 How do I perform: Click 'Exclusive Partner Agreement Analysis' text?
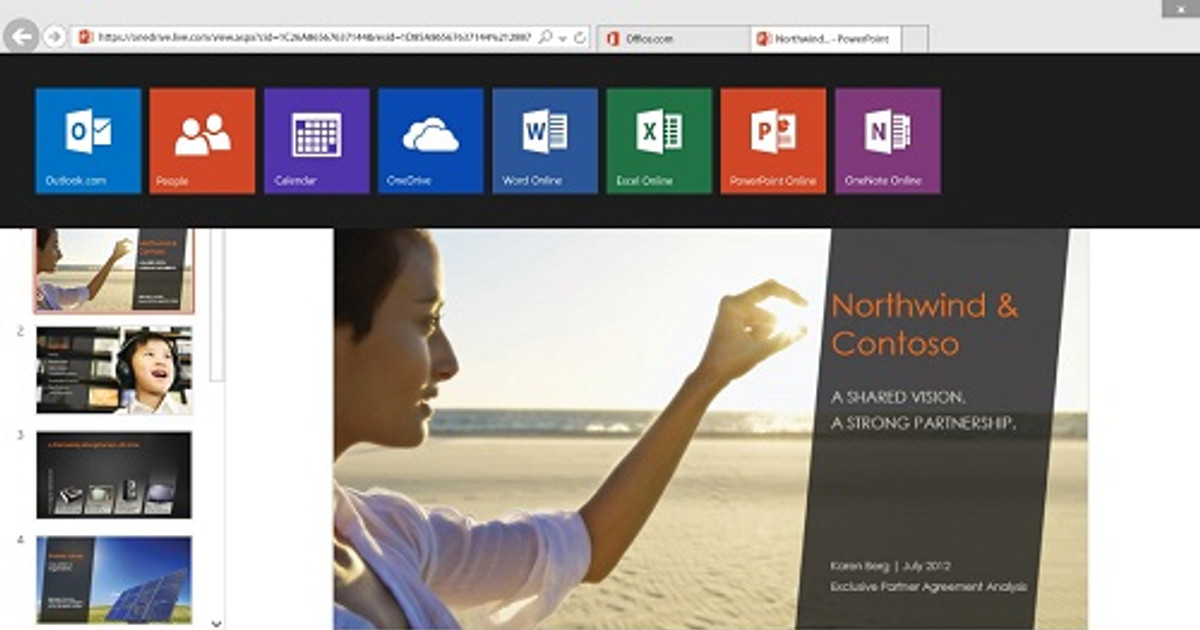tap(928, 587)
